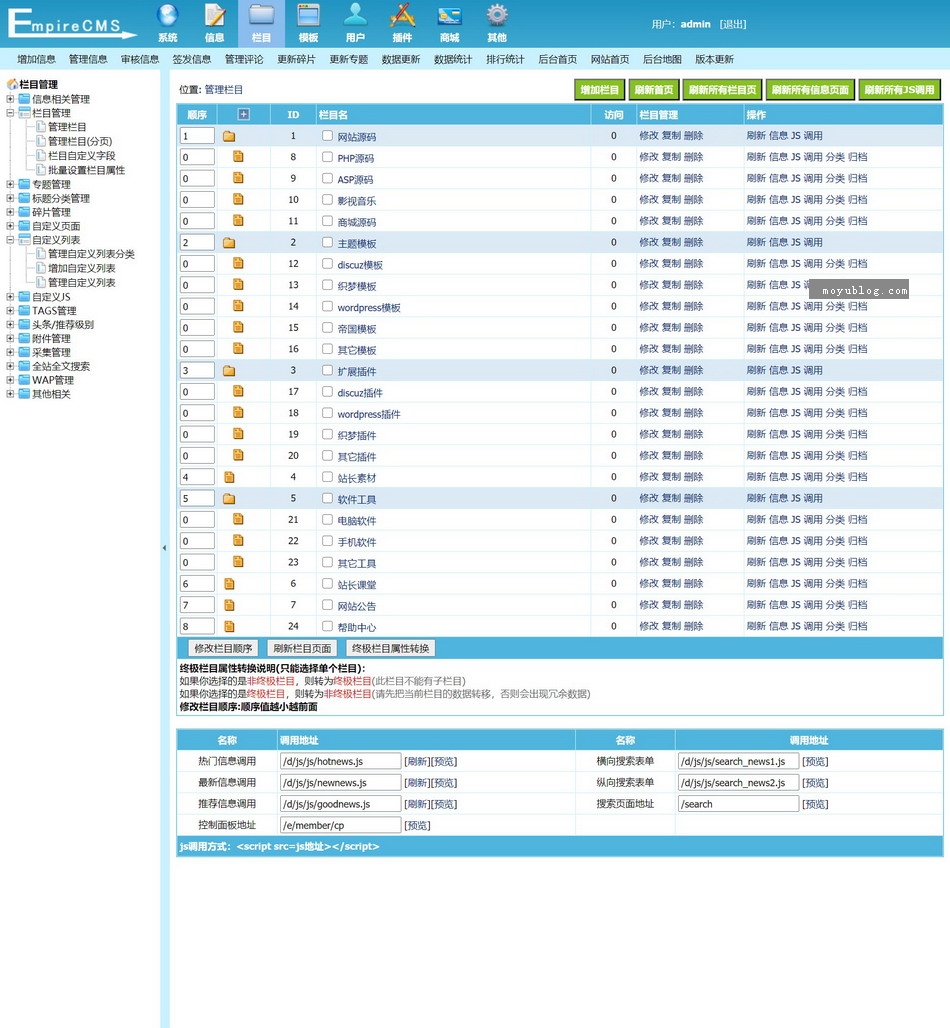Click folder icon of 主题模板 row
This screenshot has width=950, height=1028.
pyautogui.click(x=229, y=243)
